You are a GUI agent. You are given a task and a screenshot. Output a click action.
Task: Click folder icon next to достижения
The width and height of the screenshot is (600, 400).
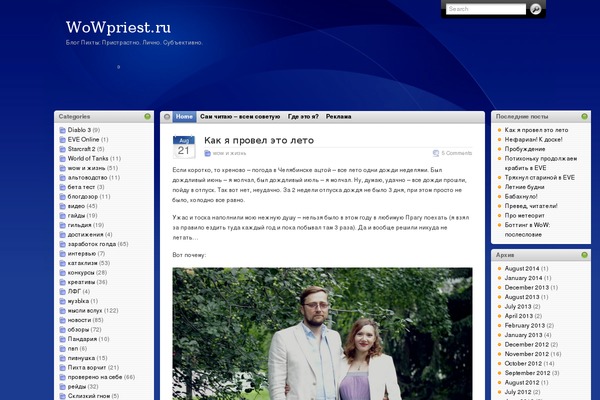(x=63, y=235)
